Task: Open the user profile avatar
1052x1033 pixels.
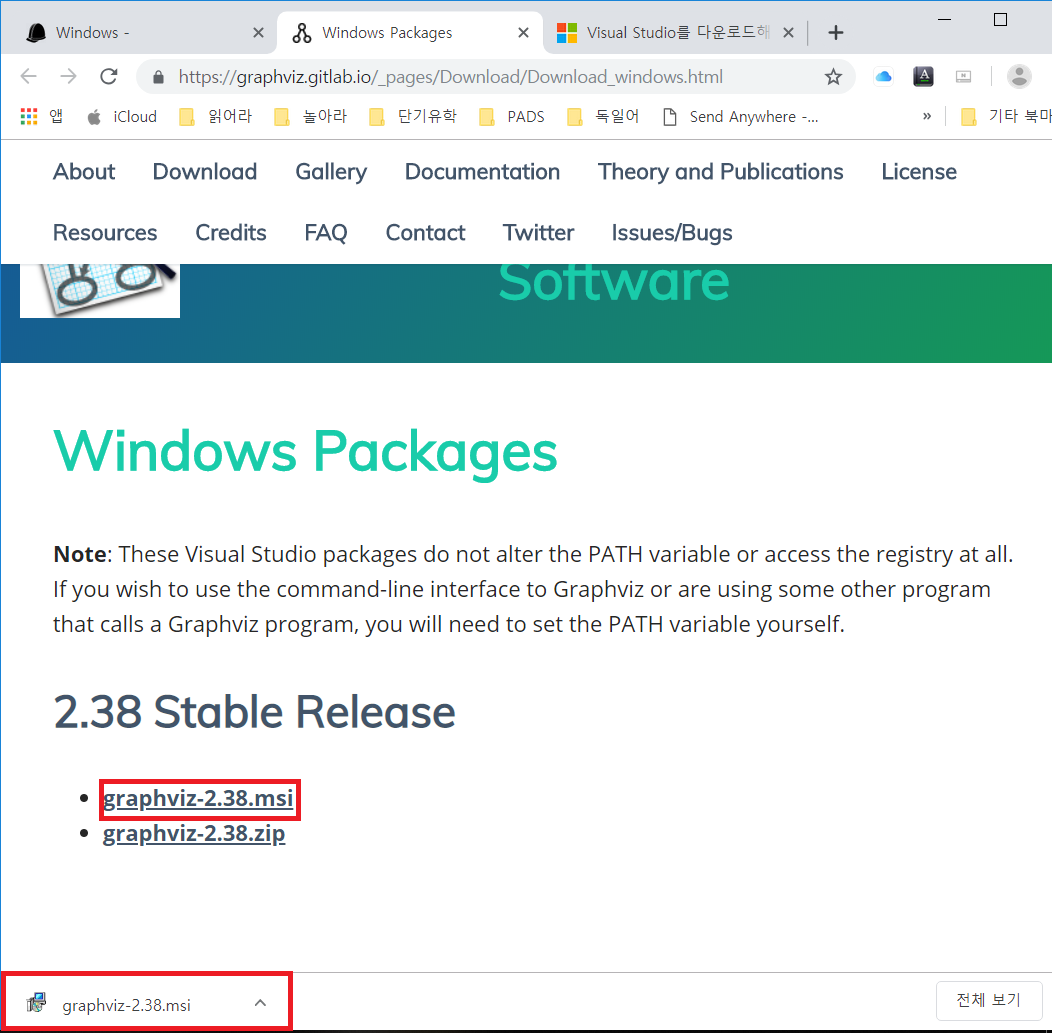Action: click(1018, 76)
